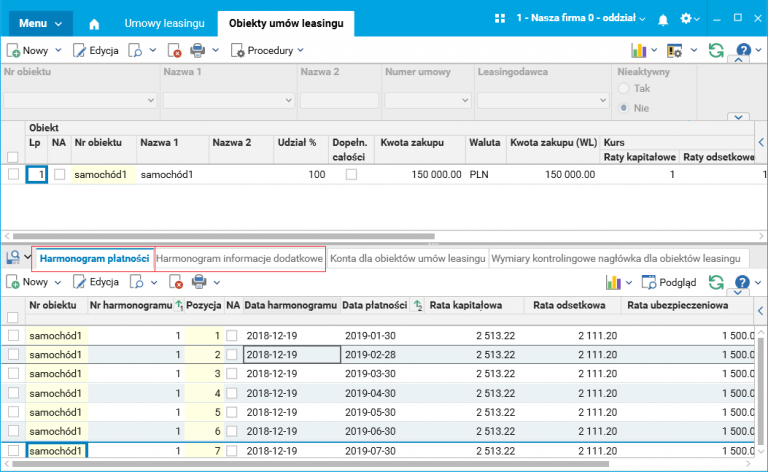Click the Rata odsetkowa column header
This screenshot has width=768, height=472.
[569, 306]
